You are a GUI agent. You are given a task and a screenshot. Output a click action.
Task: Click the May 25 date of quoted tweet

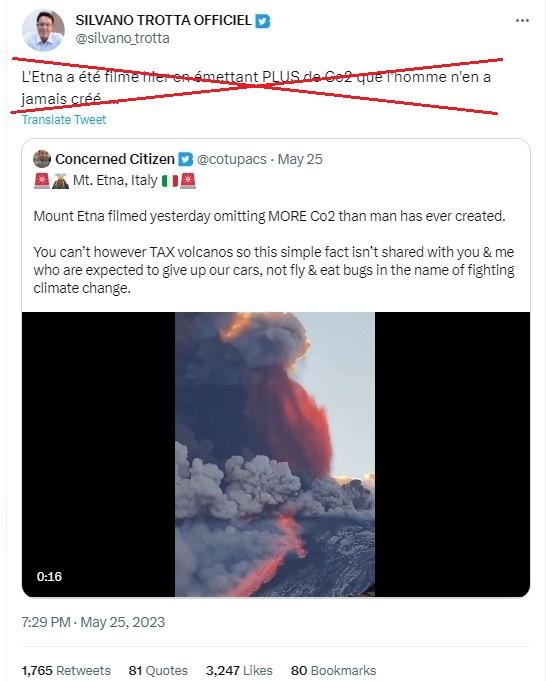[300, 159]
